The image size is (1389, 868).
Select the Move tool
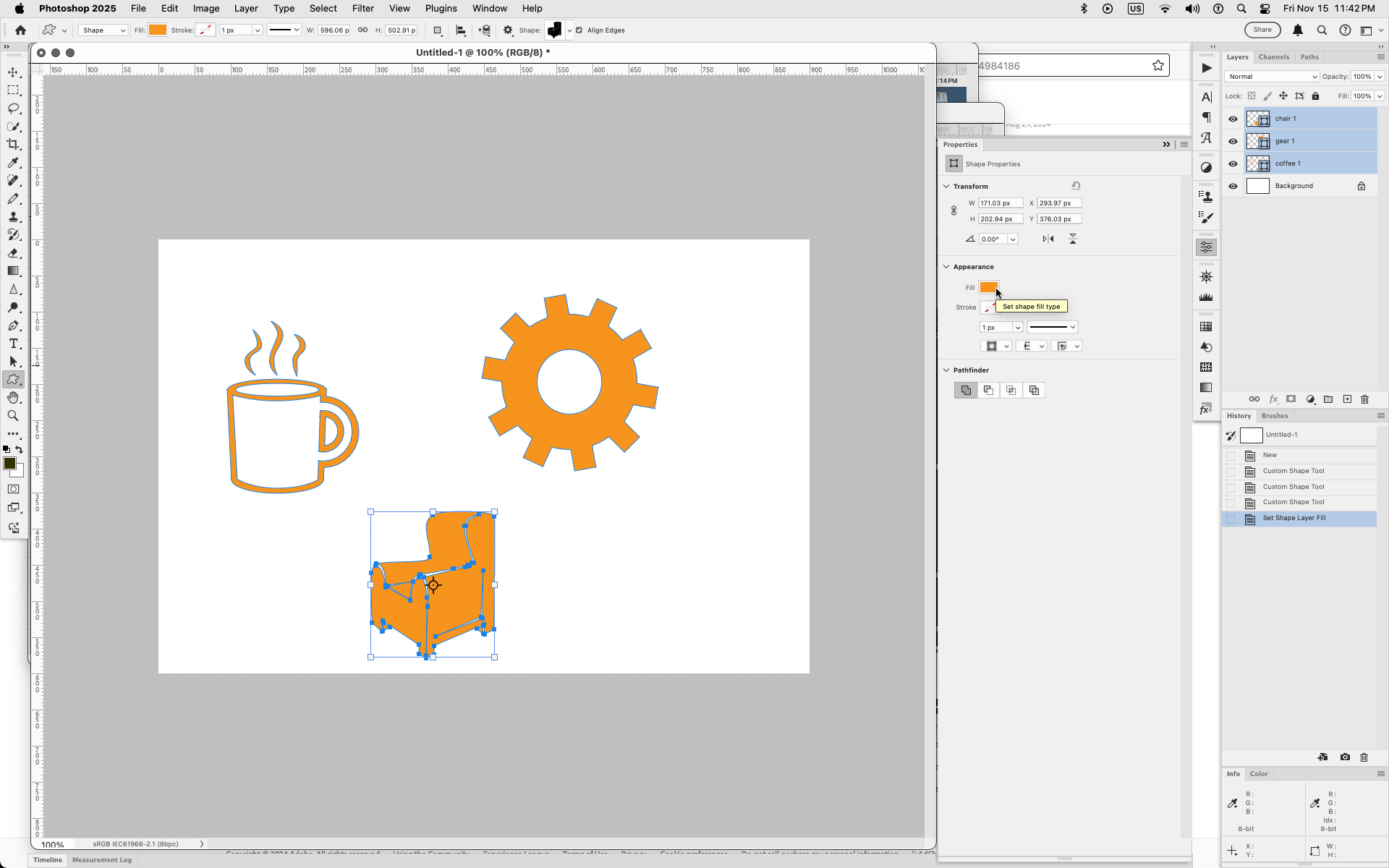coord(13,72)
